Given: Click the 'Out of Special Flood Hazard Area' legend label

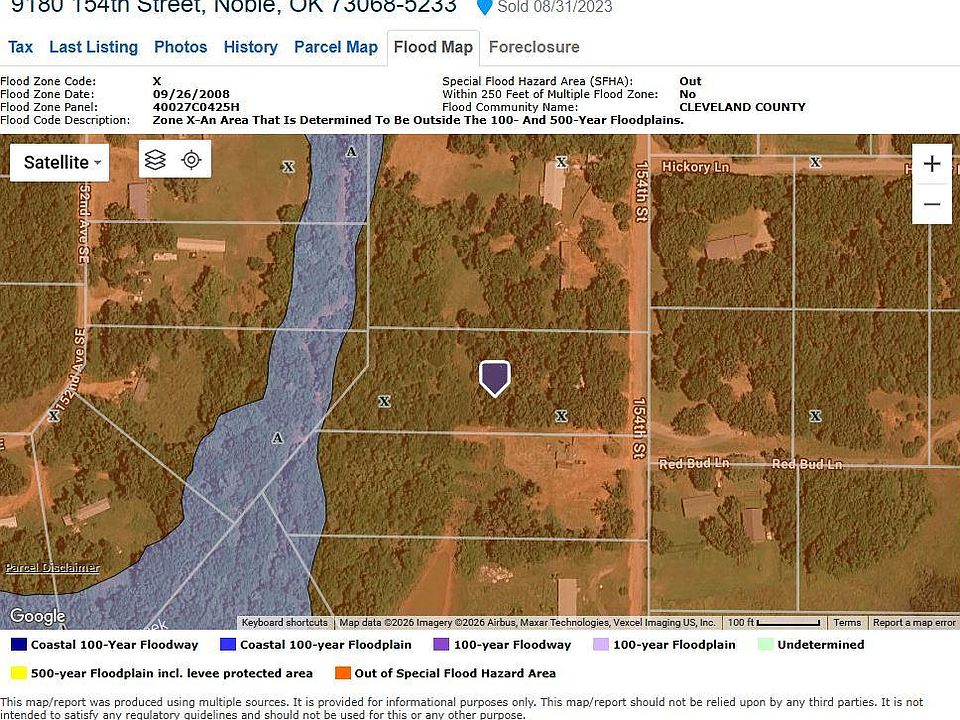Looking at the screenshot, I should pos(455,673).
